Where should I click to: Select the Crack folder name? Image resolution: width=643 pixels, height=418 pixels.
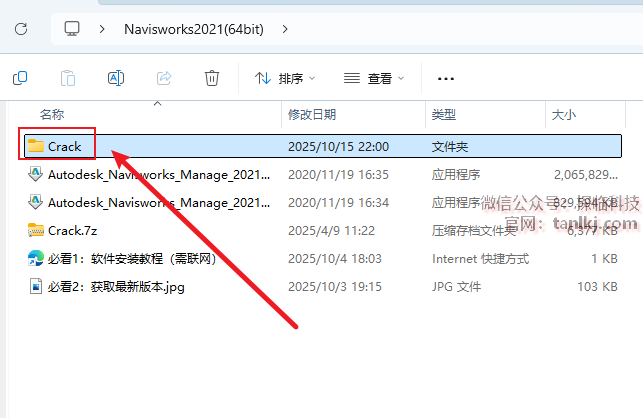tap(64, 146)
